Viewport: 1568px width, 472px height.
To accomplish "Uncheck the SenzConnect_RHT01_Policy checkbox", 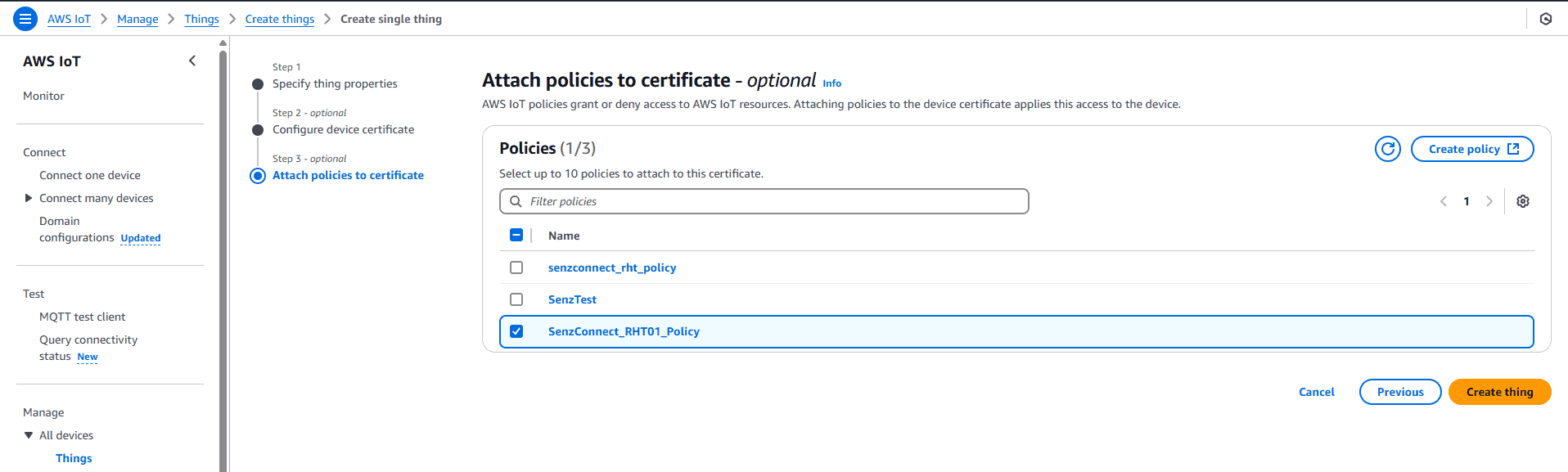I will (516, 331).
